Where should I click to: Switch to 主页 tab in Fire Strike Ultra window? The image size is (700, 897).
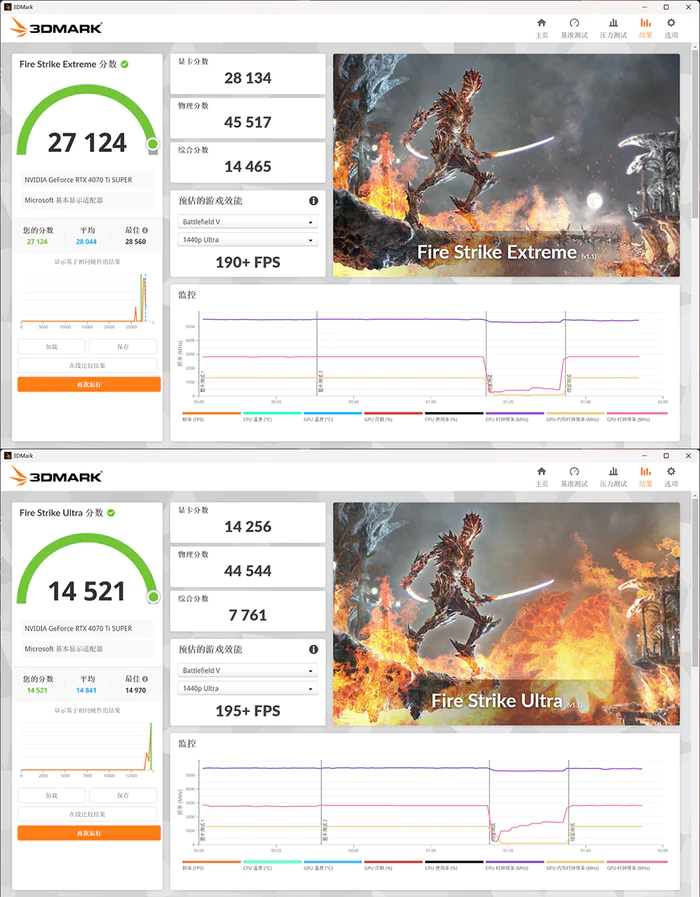(x=541, y=476)
